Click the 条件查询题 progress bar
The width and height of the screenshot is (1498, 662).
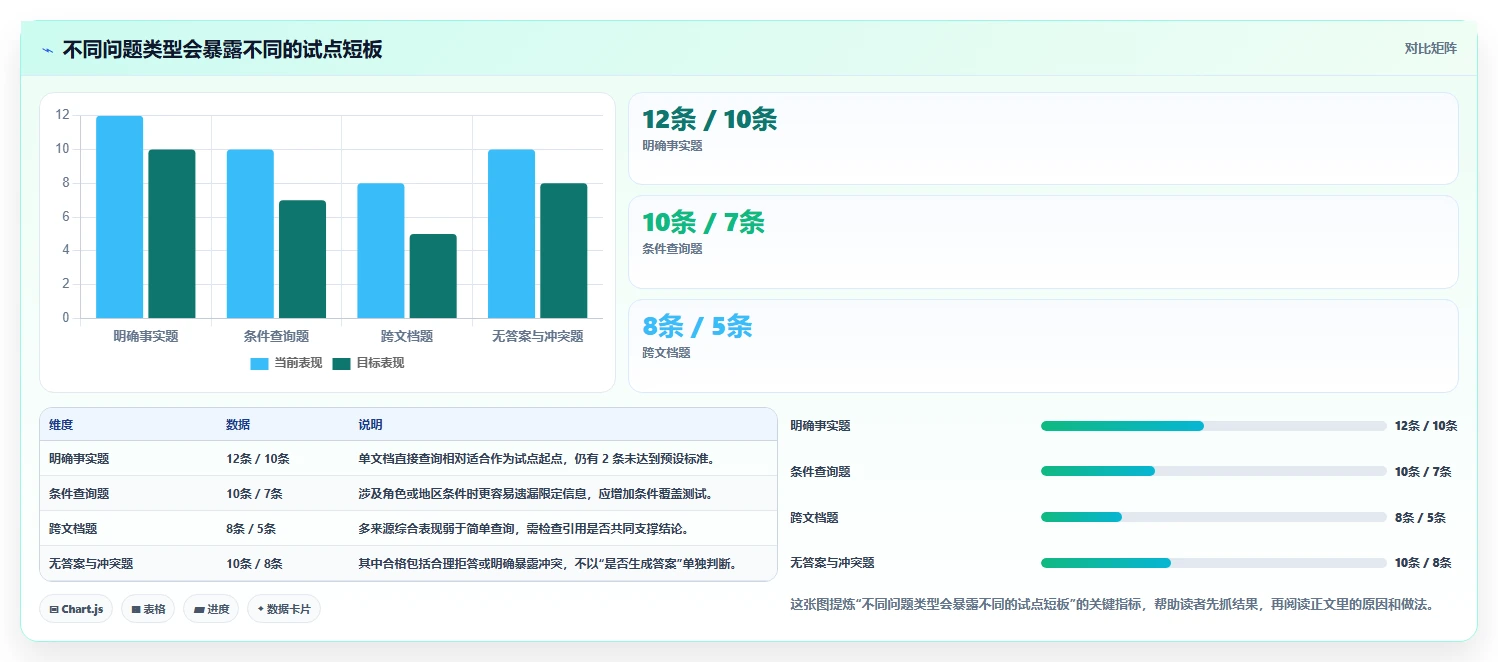point(1214,471)
